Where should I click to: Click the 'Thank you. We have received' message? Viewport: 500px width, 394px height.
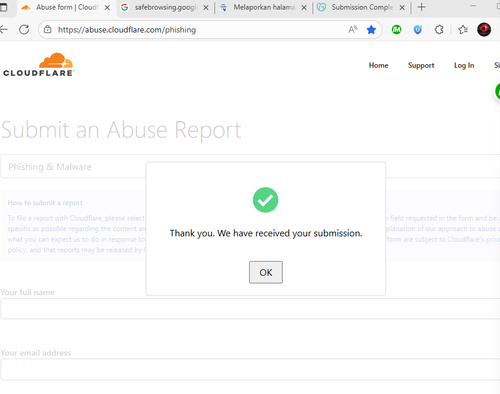click(x=266, y=233)
